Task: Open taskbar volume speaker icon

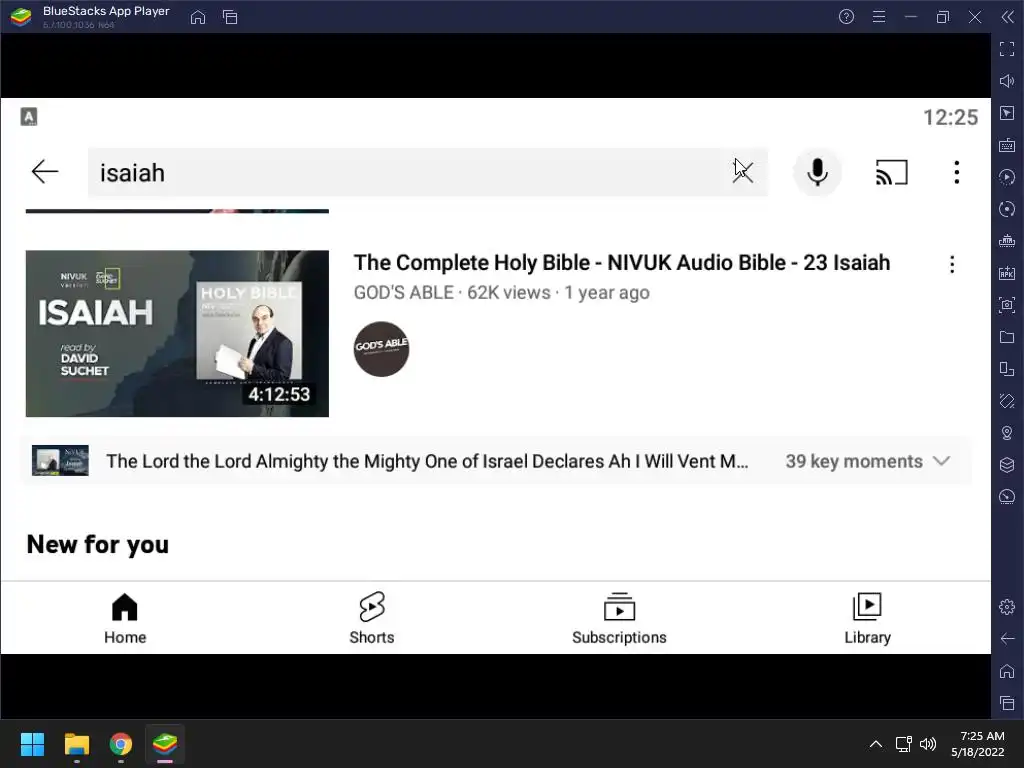Action: [x=928, y=744]
